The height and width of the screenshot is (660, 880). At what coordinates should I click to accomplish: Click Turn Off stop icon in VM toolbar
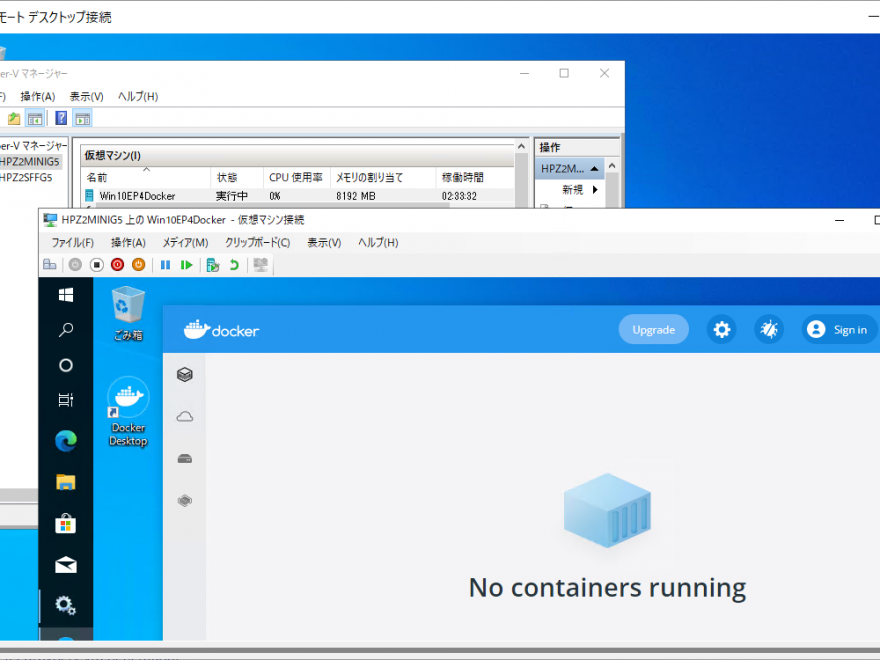pos(97,265)
